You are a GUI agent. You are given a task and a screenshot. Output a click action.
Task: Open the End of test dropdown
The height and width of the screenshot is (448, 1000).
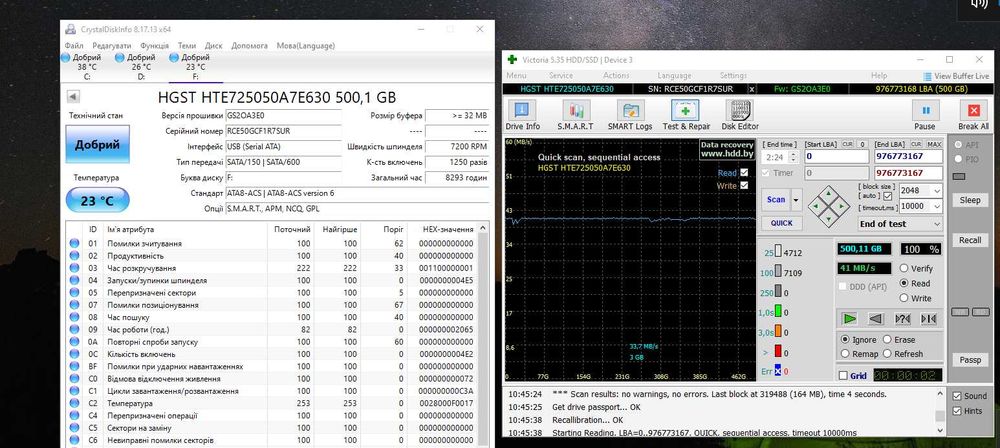[x=936, y=224]
